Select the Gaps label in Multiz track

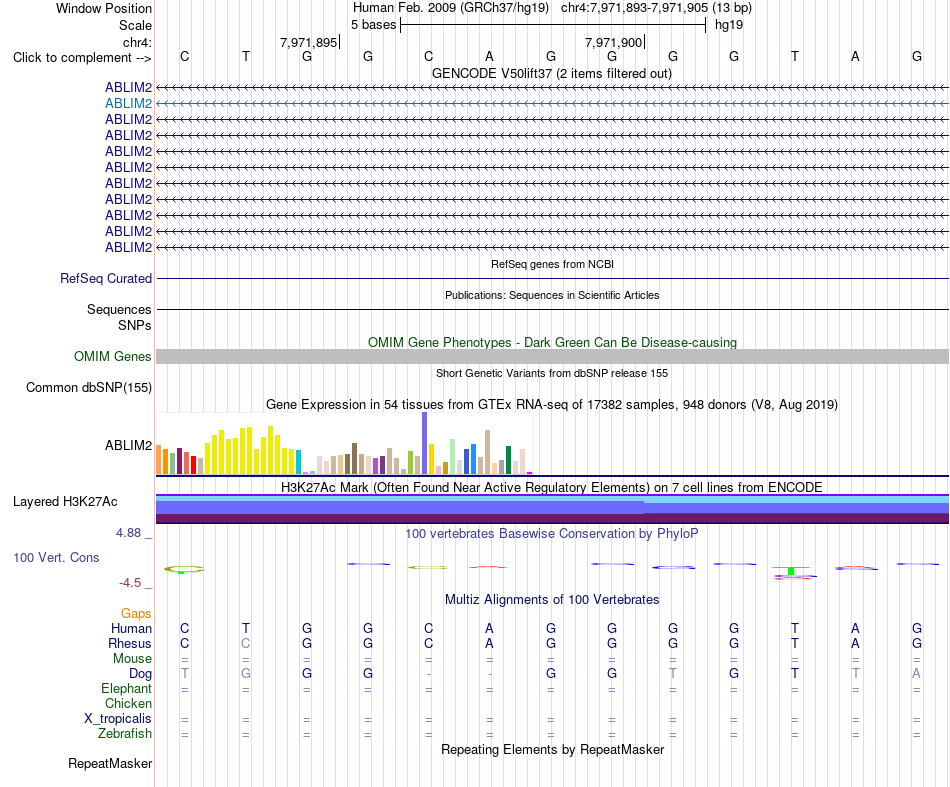[x=136, y=614]
